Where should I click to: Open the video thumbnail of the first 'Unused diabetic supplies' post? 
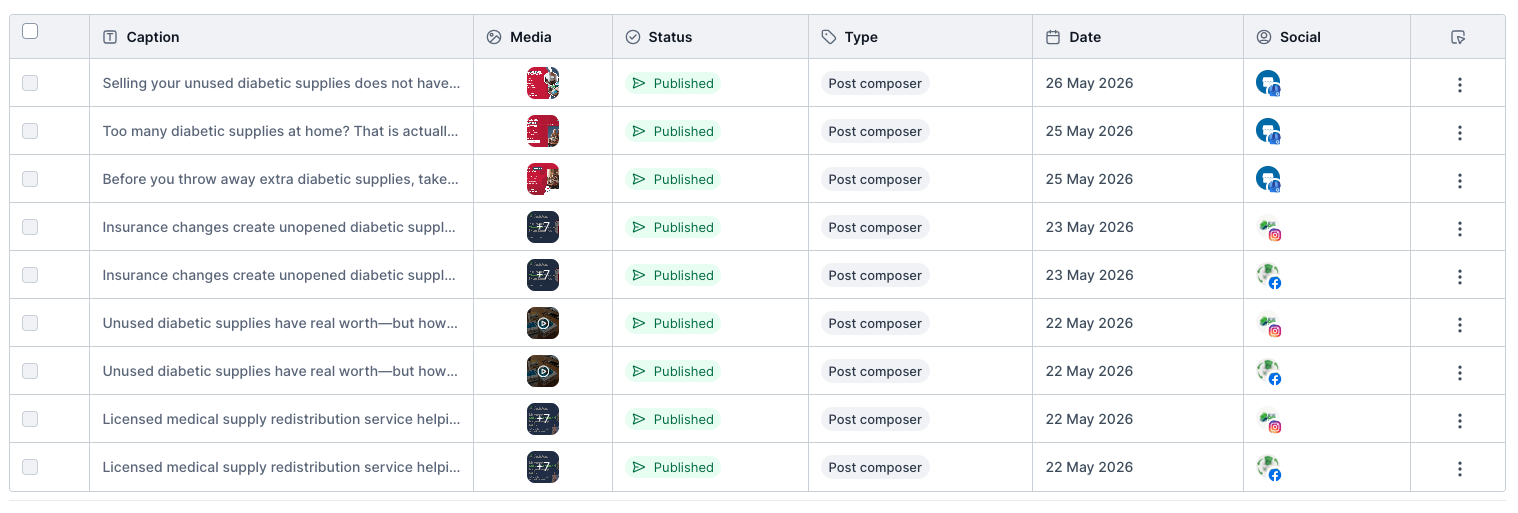(543, 323)
